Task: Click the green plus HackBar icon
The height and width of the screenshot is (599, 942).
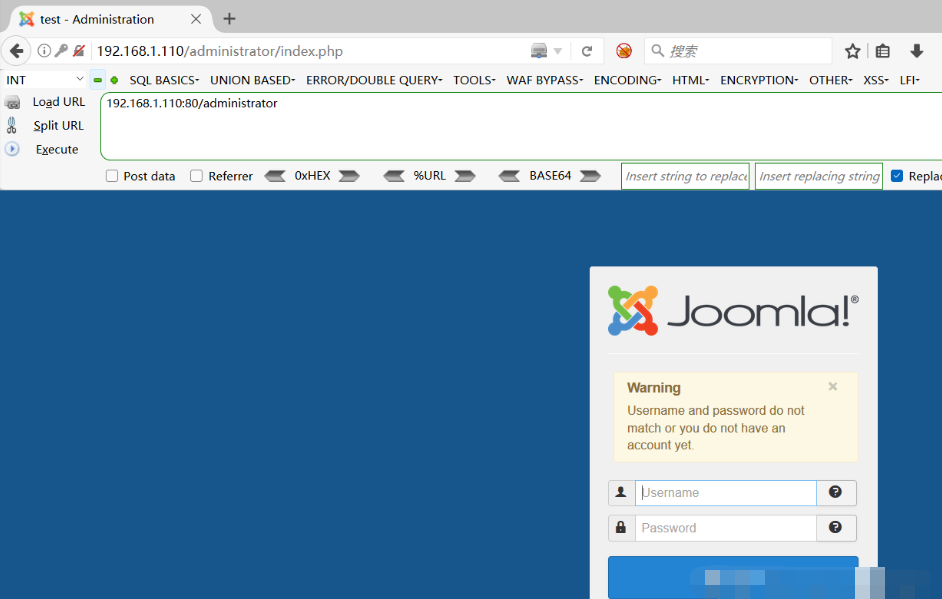Action: click(114, 80)
